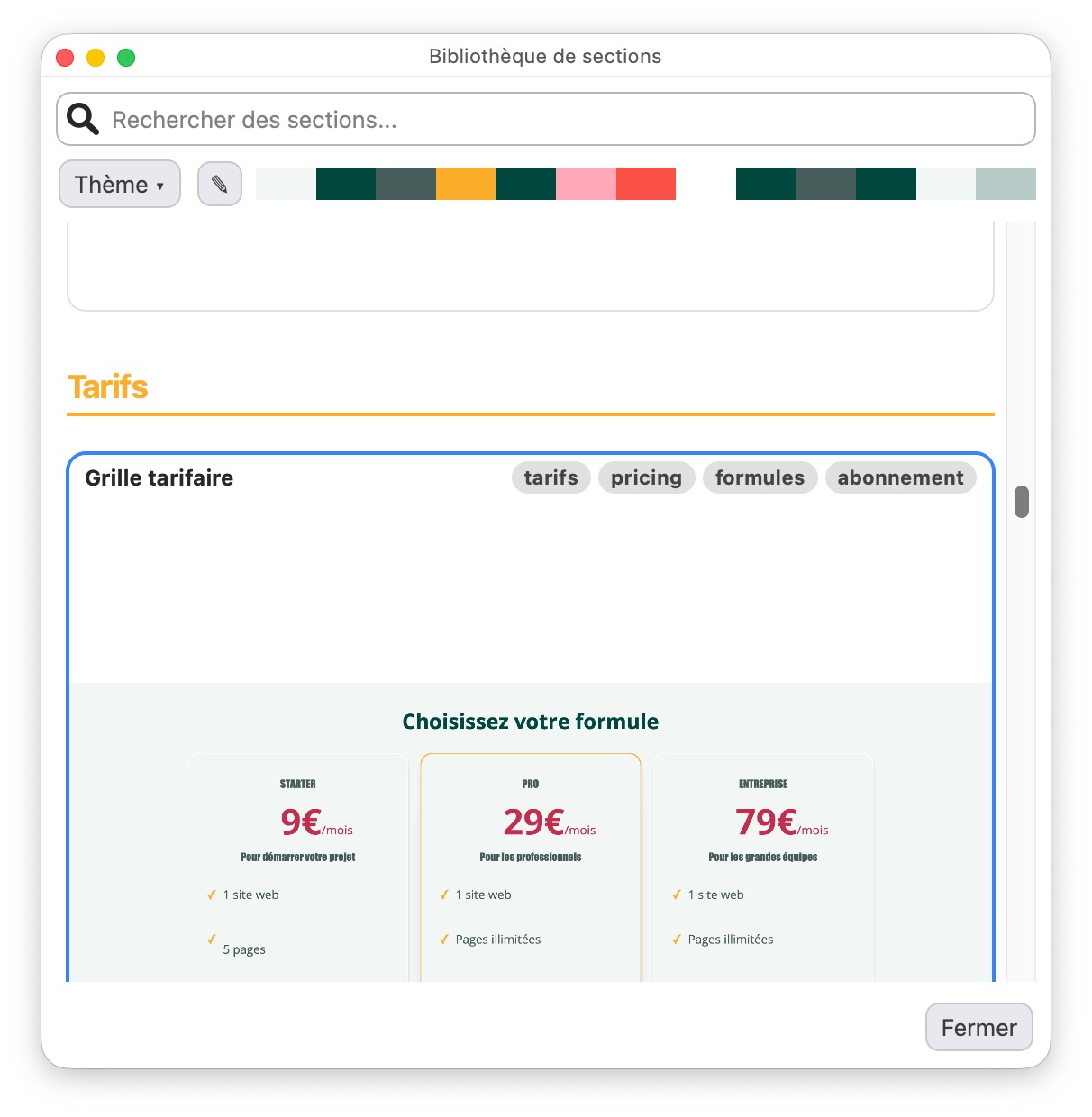
Task: Pick the pink color swatch
Action: (586, 184)
